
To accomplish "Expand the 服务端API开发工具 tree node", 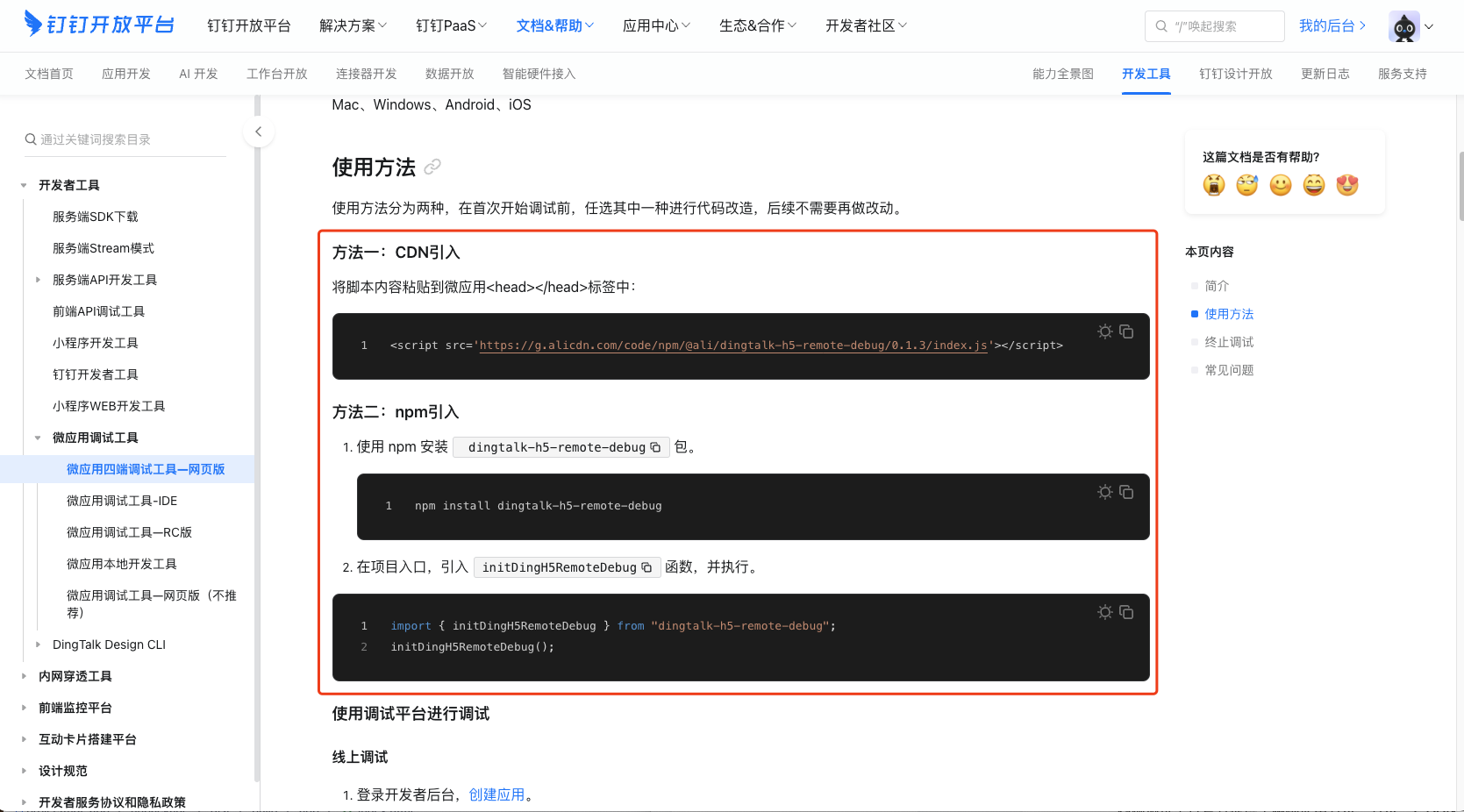I will pyautogui.click(x=38, y=280).
